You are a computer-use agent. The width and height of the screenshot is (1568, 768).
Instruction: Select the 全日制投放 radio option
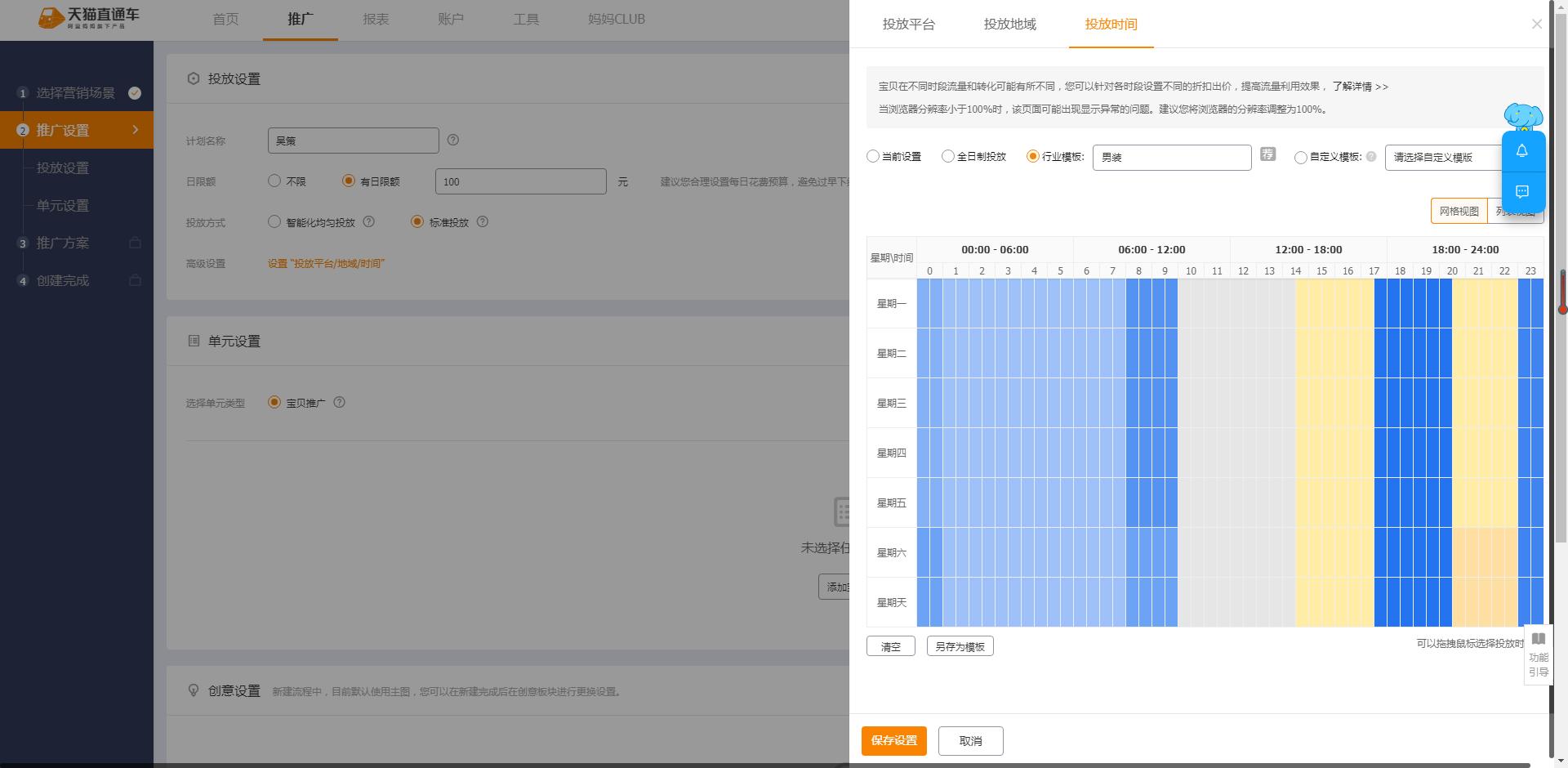tap(947, 156)
